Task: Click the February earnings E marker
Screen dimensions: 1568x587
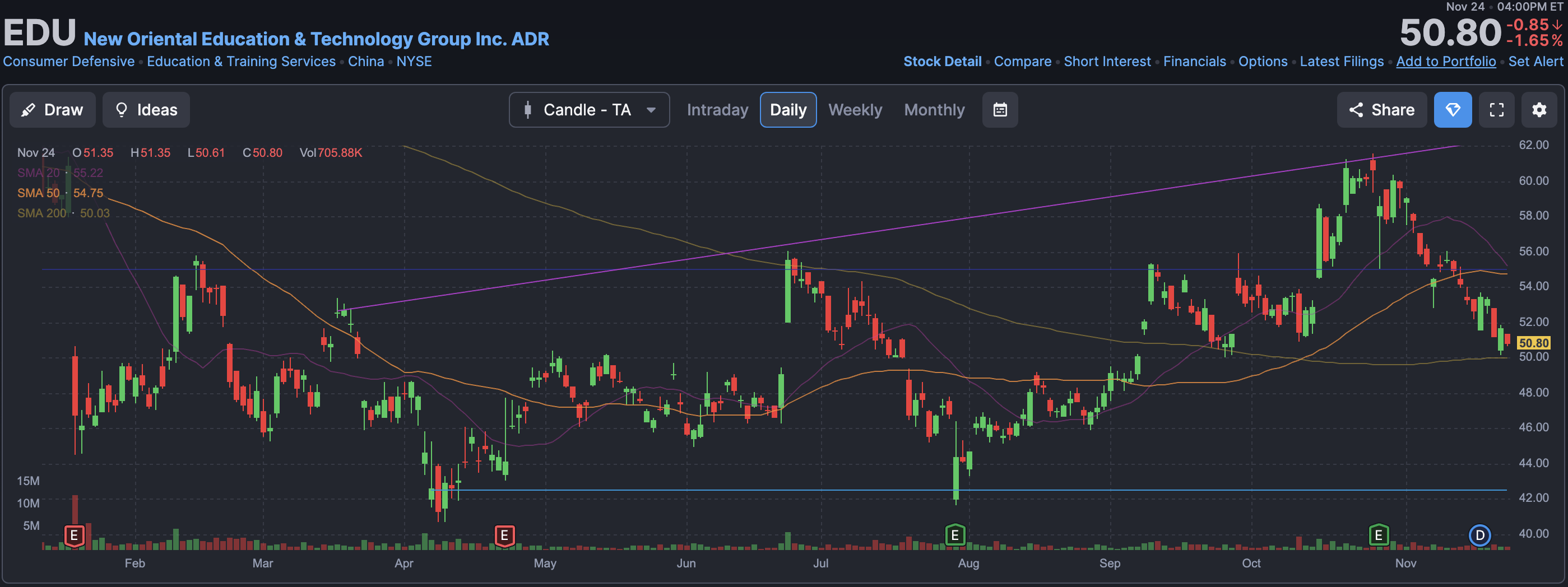Action: point(75,535)
